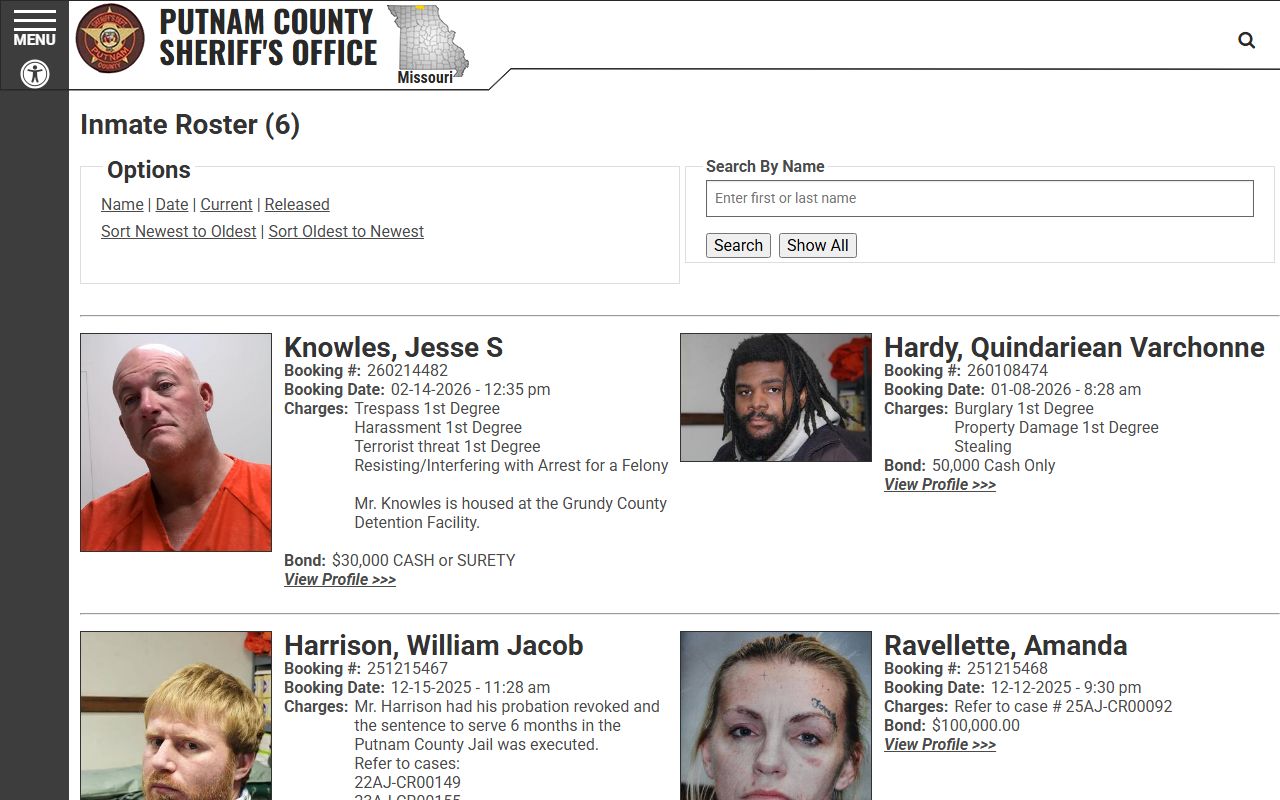Click the Putnam County Sheriff badge logo
This screenshot has width=1280, height=800.
[110, 39]
